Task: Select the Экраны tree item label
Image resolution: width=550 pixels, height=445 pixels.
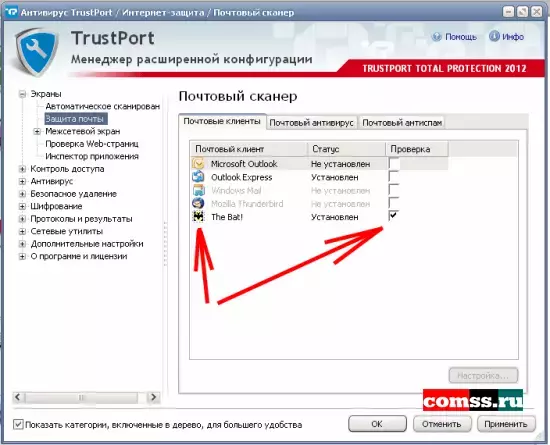Action: [46, 94]
